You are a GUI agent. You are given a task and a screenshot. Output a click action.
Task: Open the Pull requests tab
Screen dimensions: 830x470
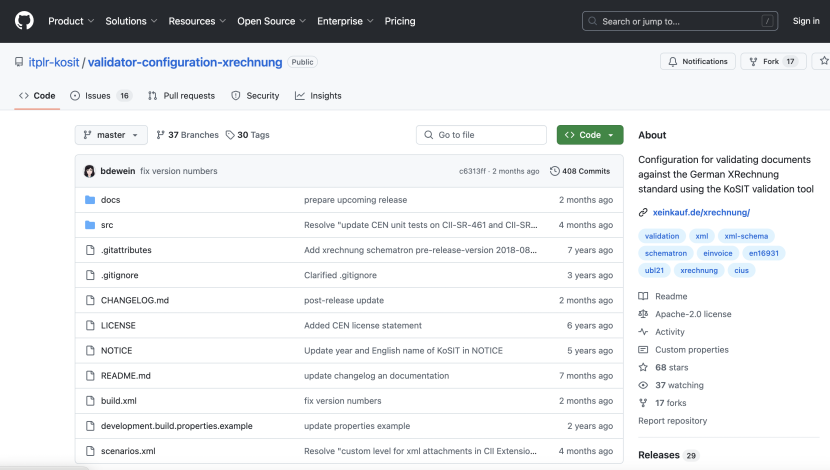point(182,96)
